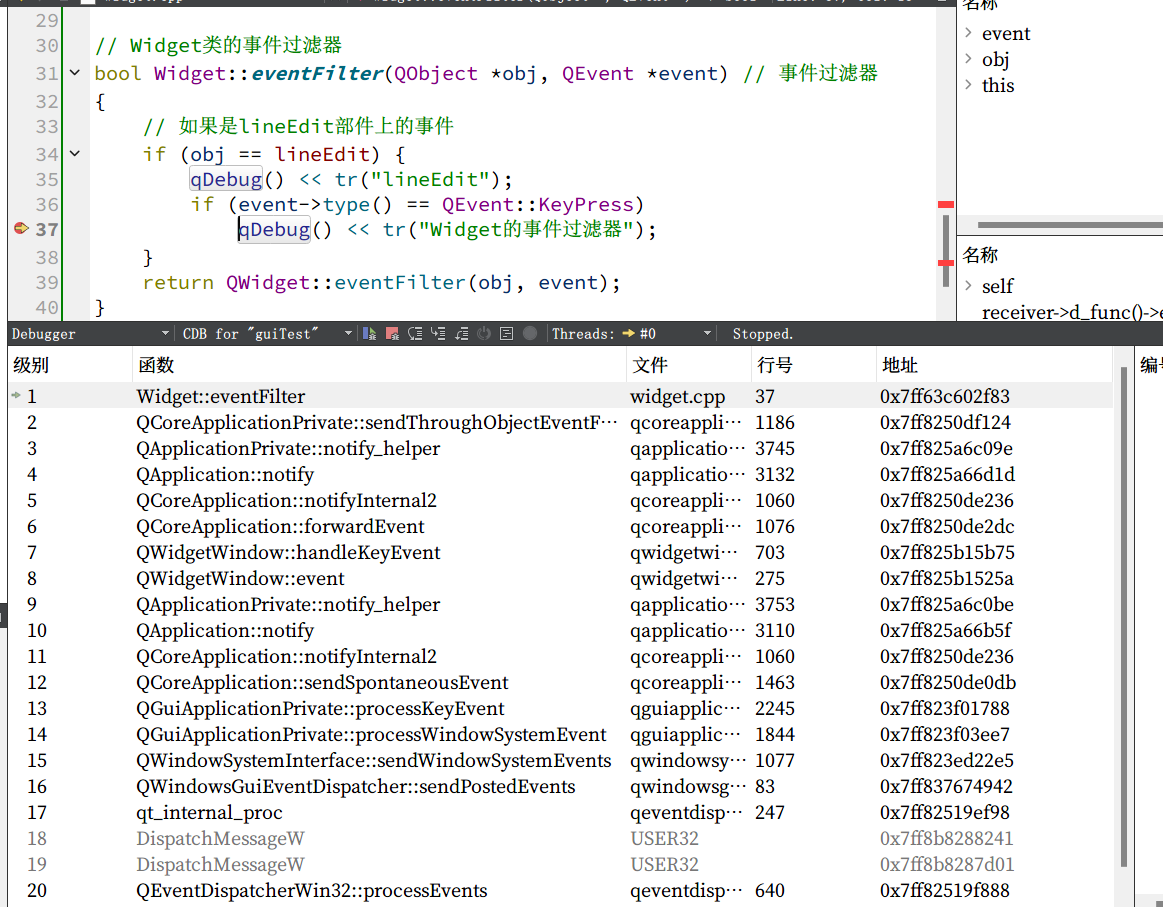Click the stack view vertical scrollbar
The height and width of the screenshot is (907, 1163).
[1124, 617]
